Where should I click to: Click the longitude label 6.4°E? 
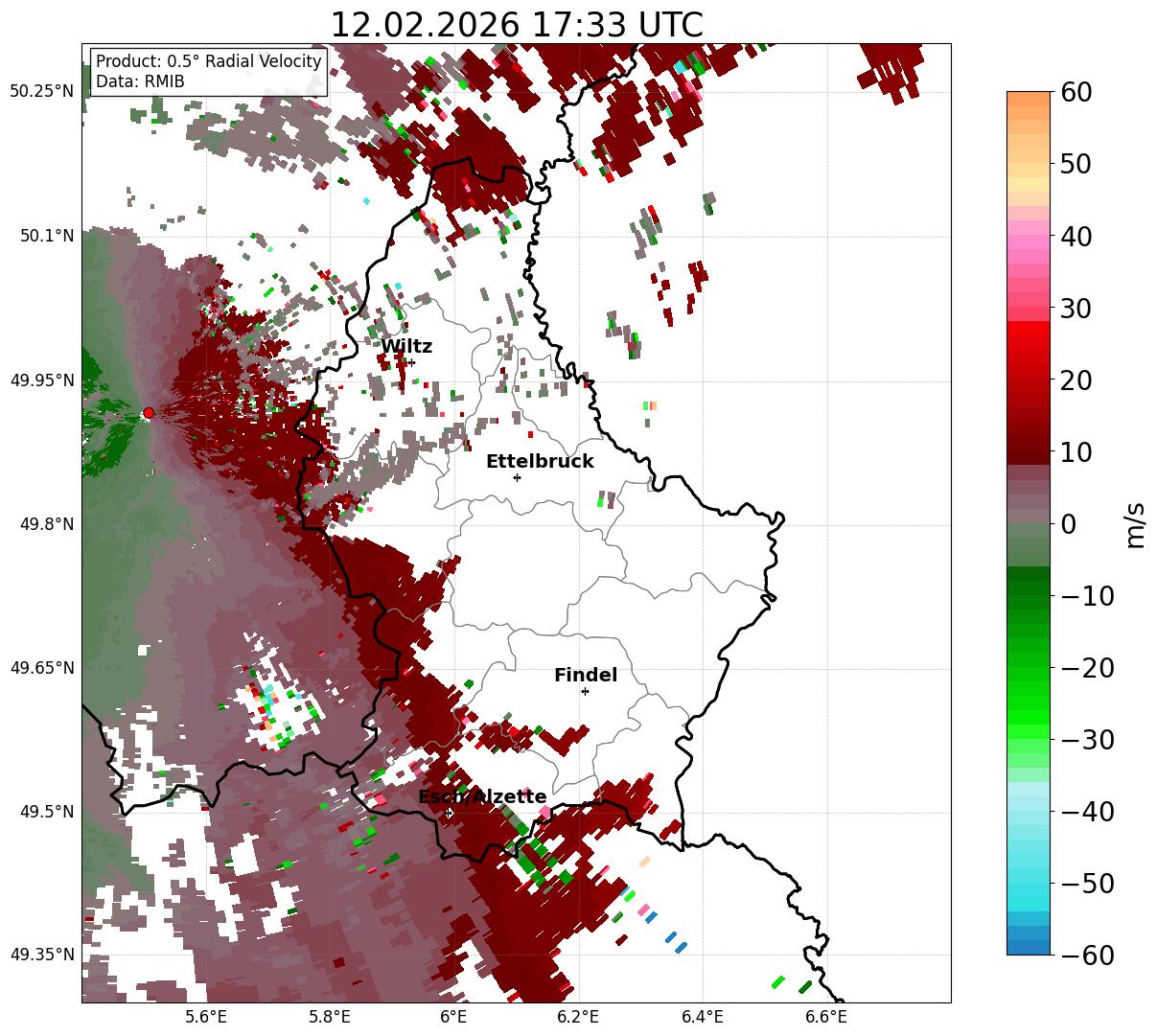point(703,1017)
